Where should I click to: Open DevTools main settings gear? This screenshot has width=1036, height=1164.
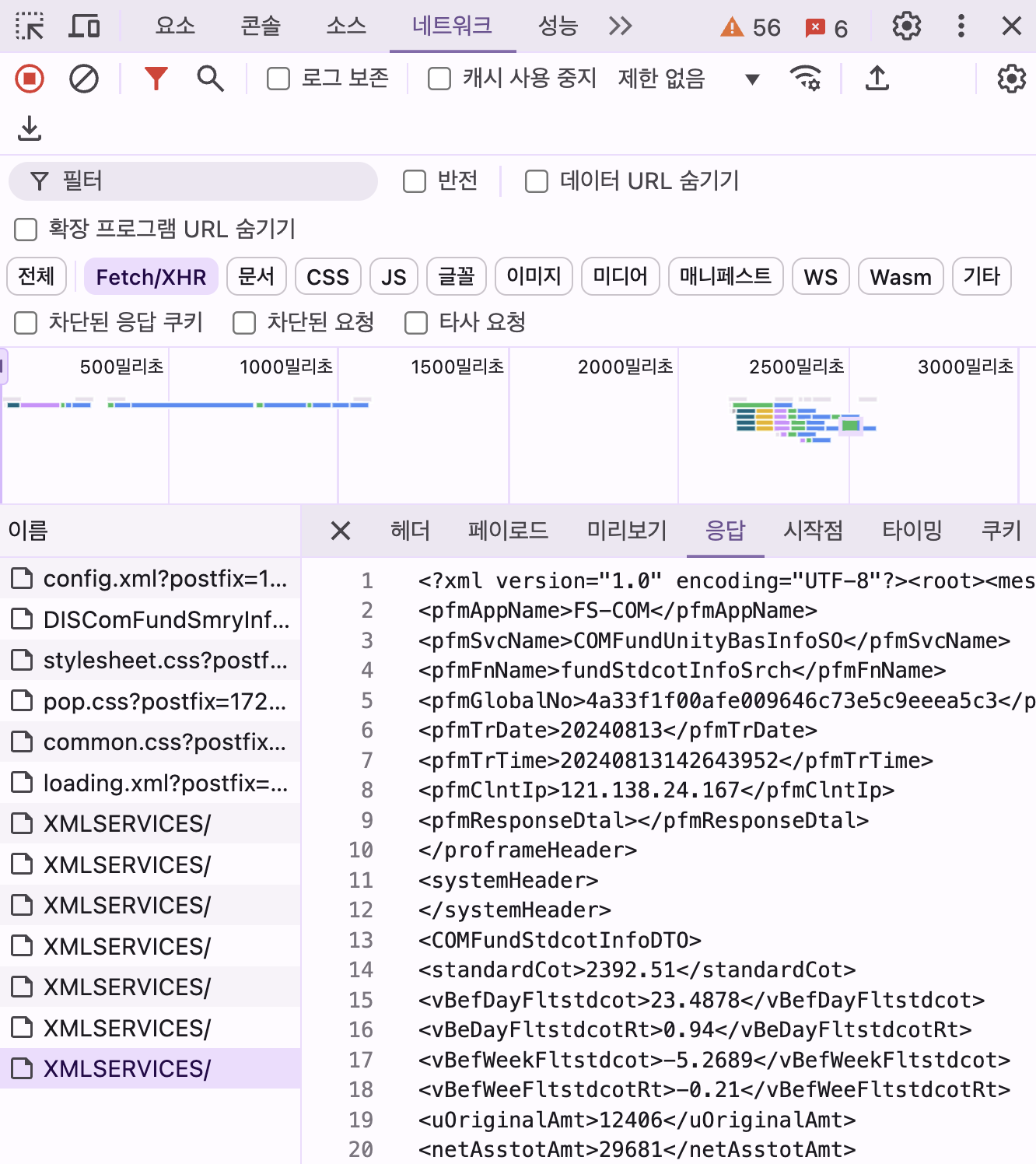(906, 26)
